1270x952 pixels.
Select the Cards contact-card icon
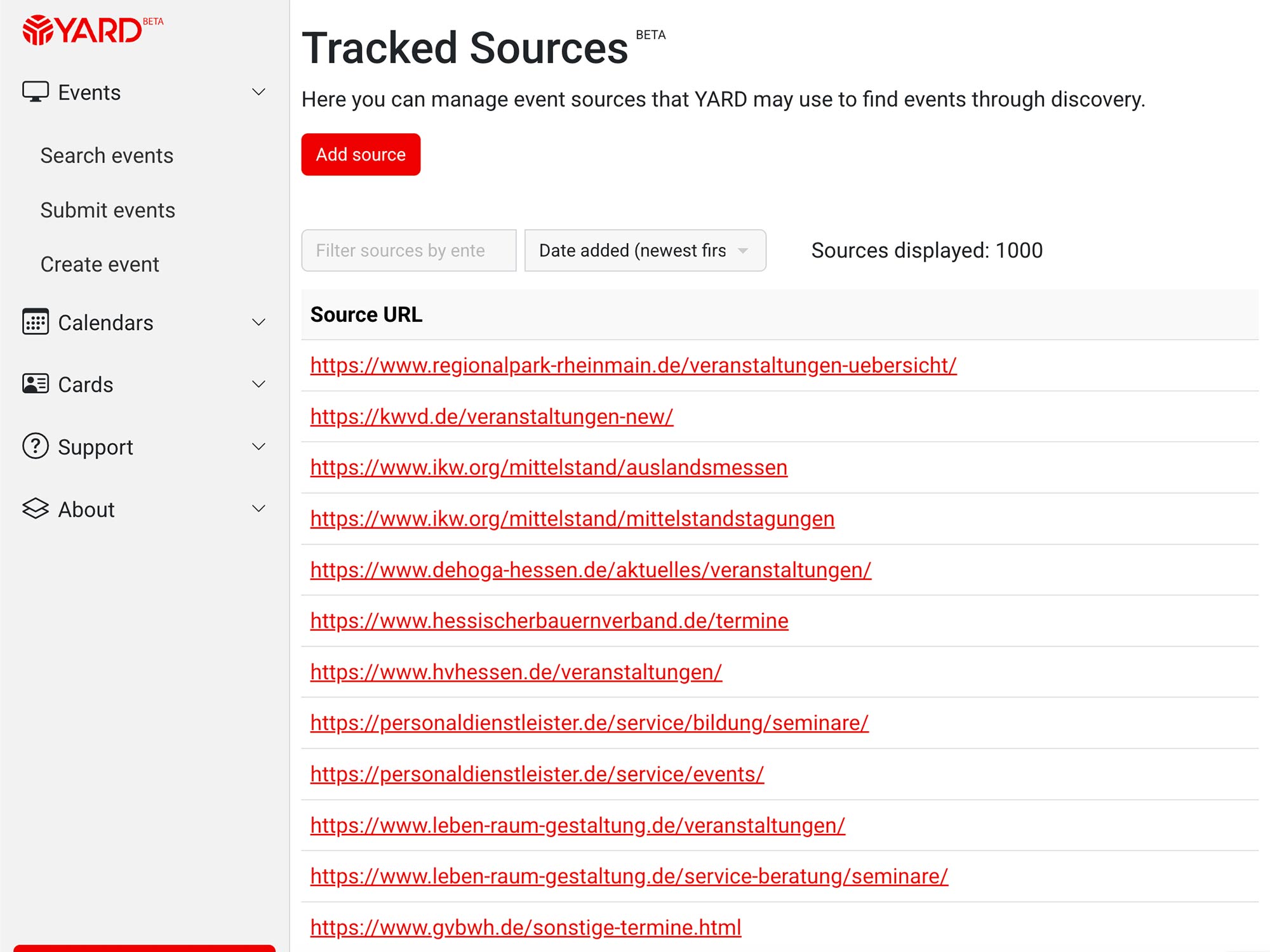(36, 383)
